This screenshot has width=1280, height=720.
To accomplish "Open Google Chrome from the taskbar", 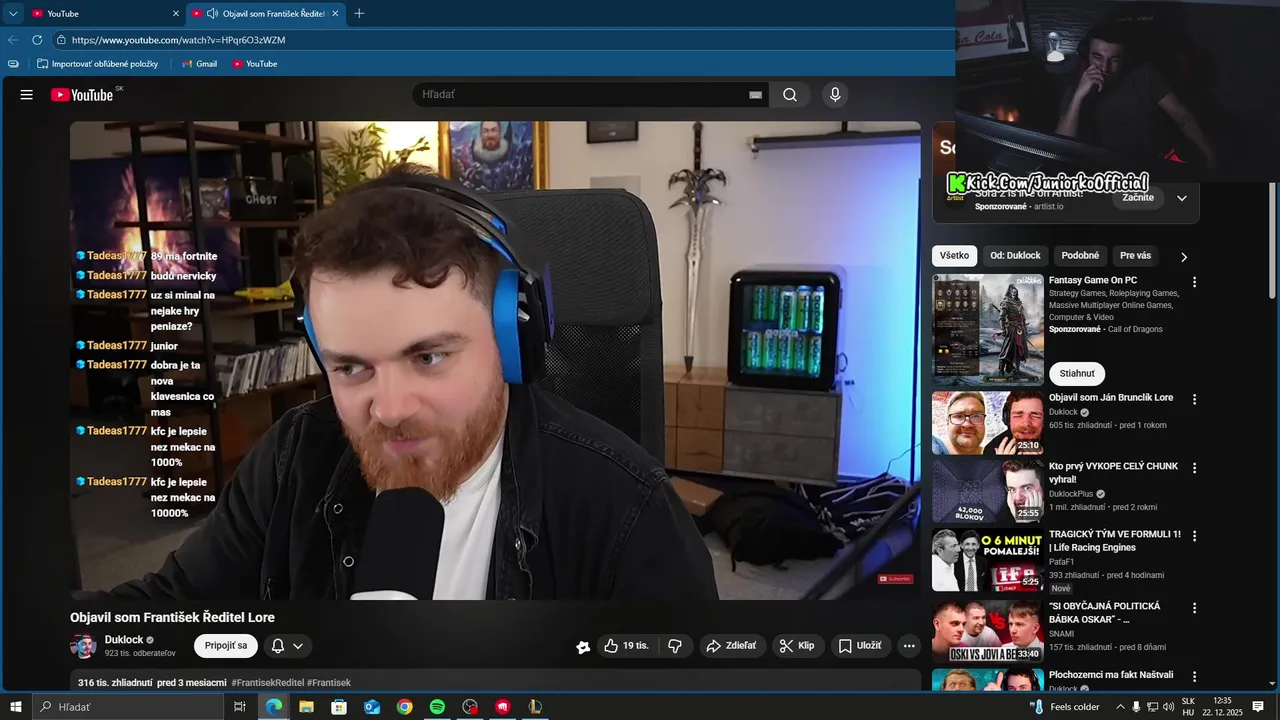I will tap(404, 707).
